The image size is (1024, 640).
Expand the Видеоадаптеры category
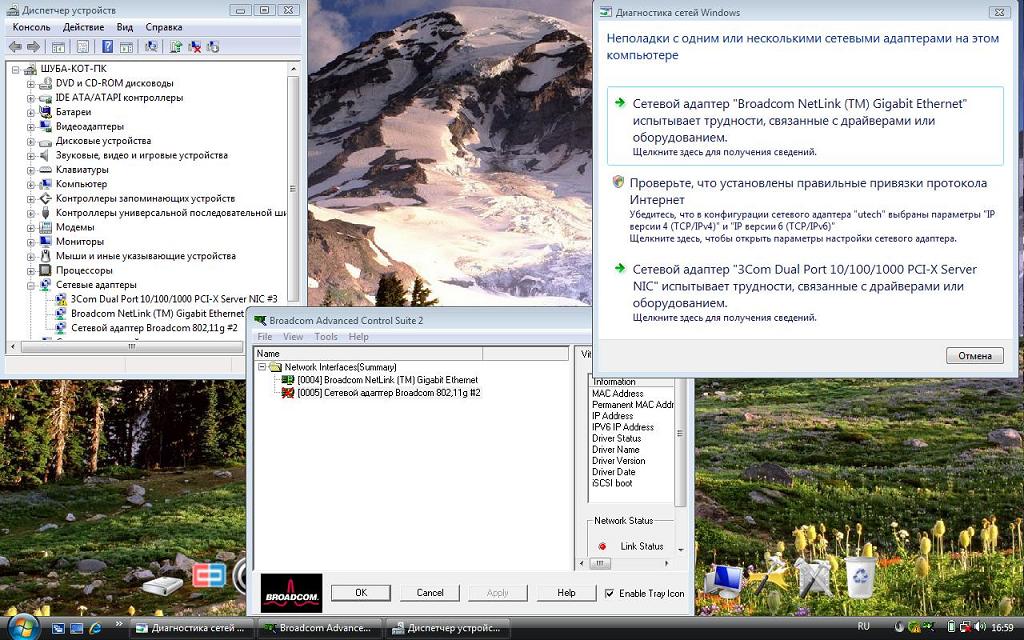(x=31, y=127)
